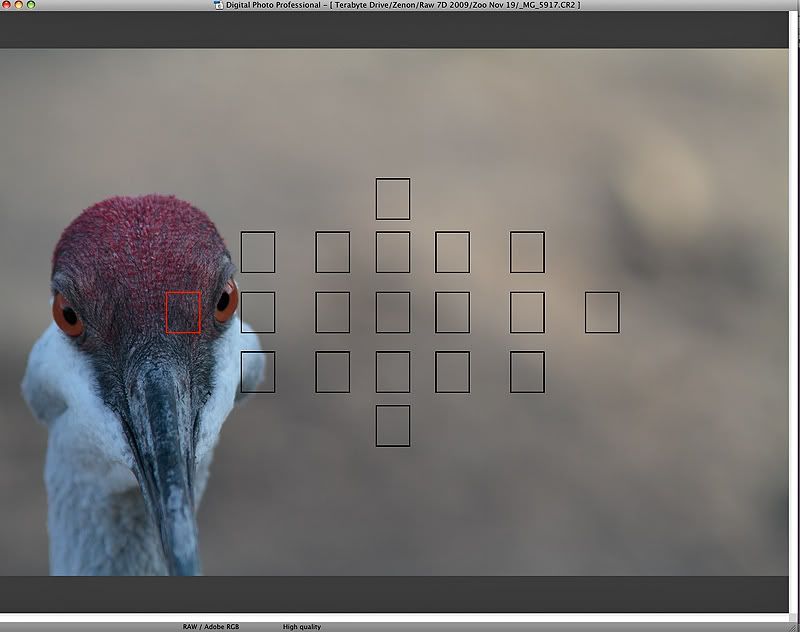The width and height of the screenshot is (800, 632).
Task: Click the top-row rightmost AF point of five
Action: (527, 252)
